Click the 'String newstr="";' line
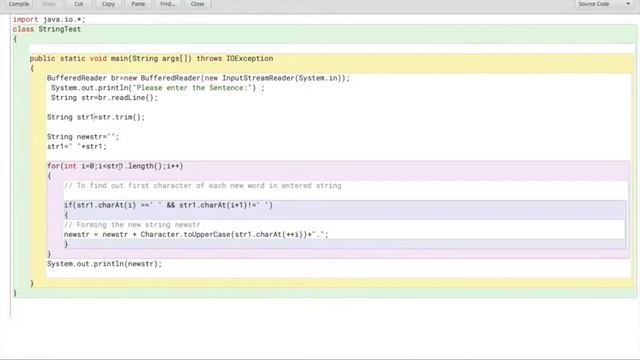 (83, 137)
